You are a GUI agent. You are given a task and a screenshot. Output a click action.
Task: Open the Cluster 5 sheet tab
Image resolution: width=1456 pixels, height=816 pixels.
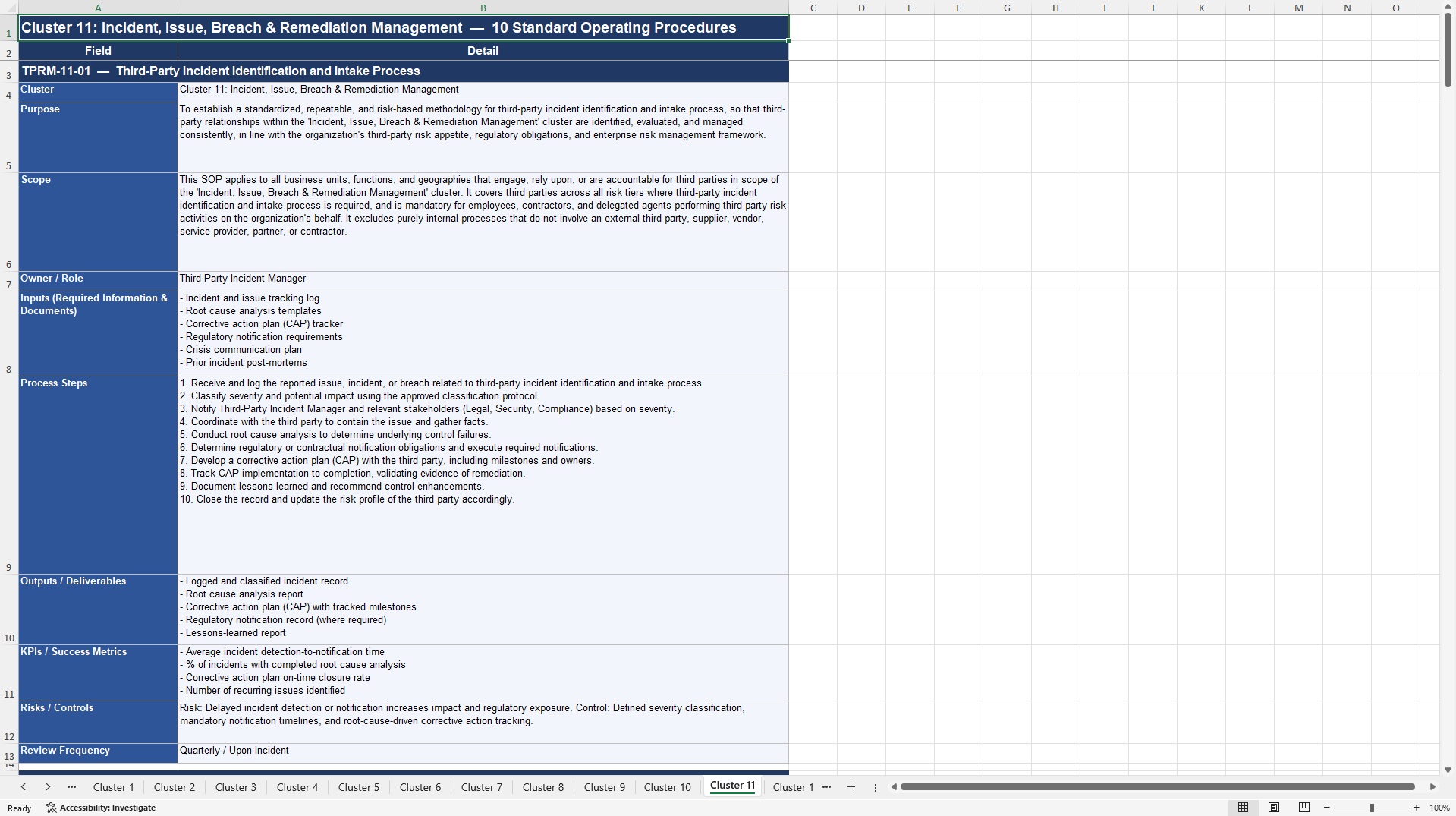359,787
